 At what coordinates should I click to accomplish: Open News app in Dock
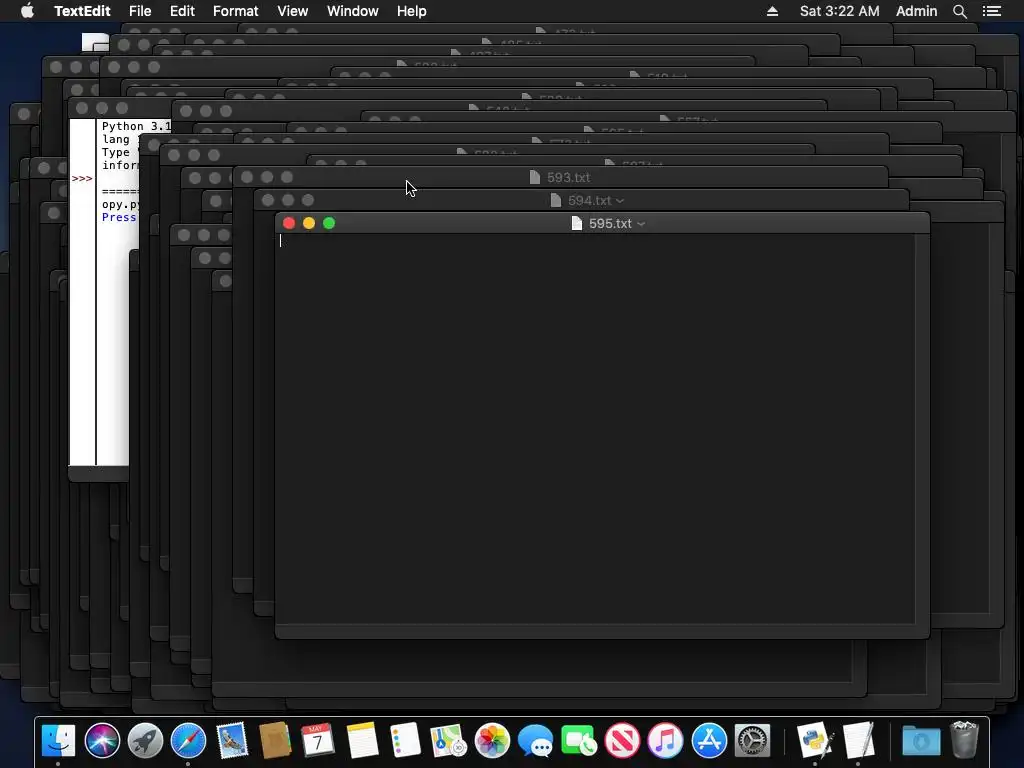pos(622,741)
